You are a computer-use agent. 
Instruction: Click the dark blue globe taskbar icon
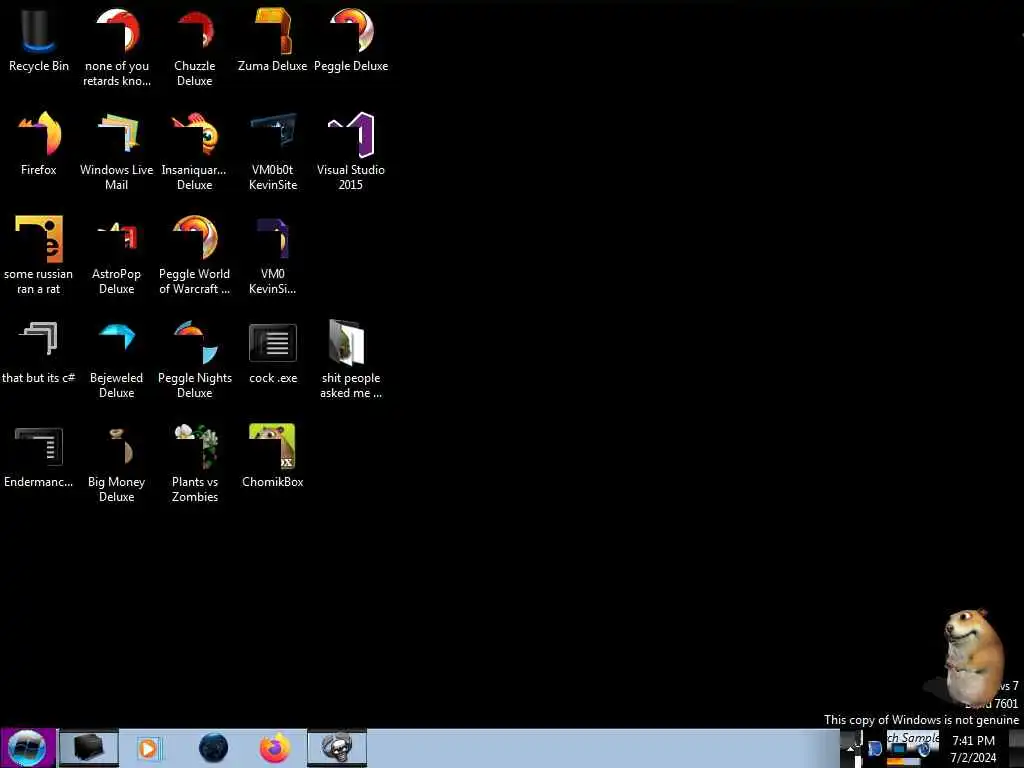coord(214,748)
